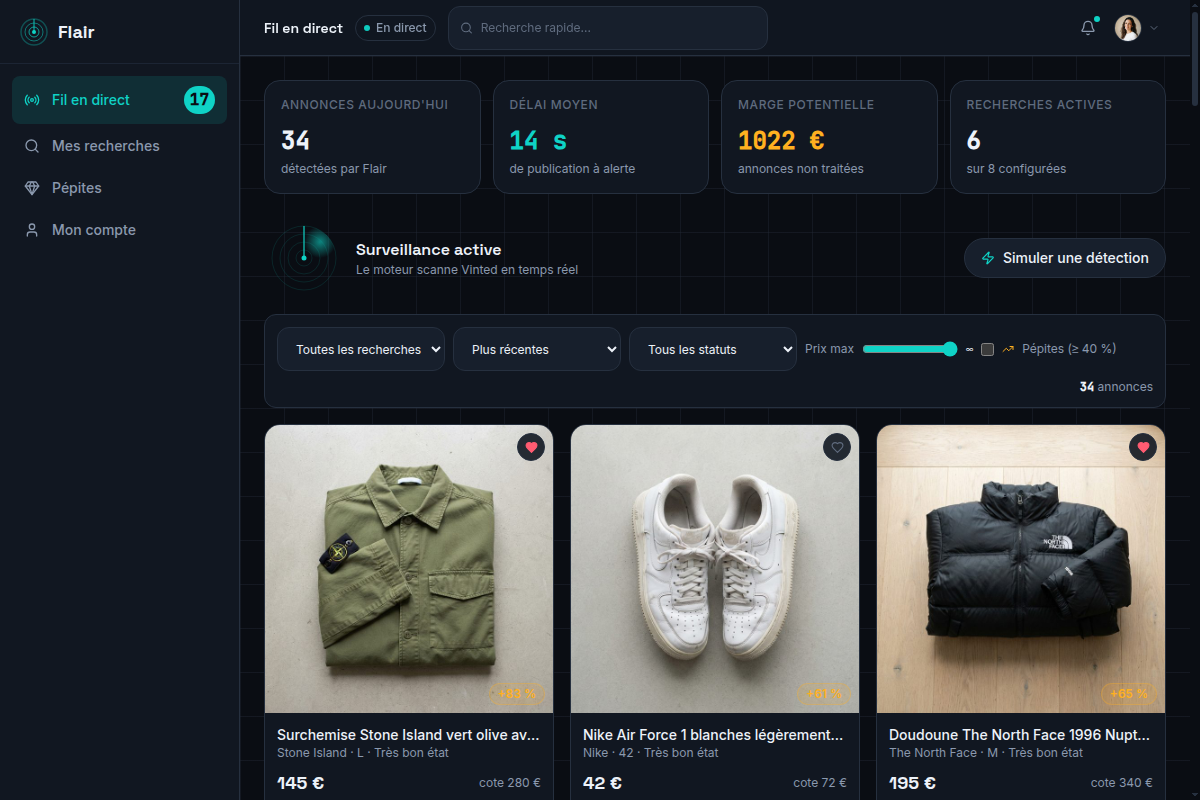
Task: Click the cote 72 € text
Action: click(820, 783)
